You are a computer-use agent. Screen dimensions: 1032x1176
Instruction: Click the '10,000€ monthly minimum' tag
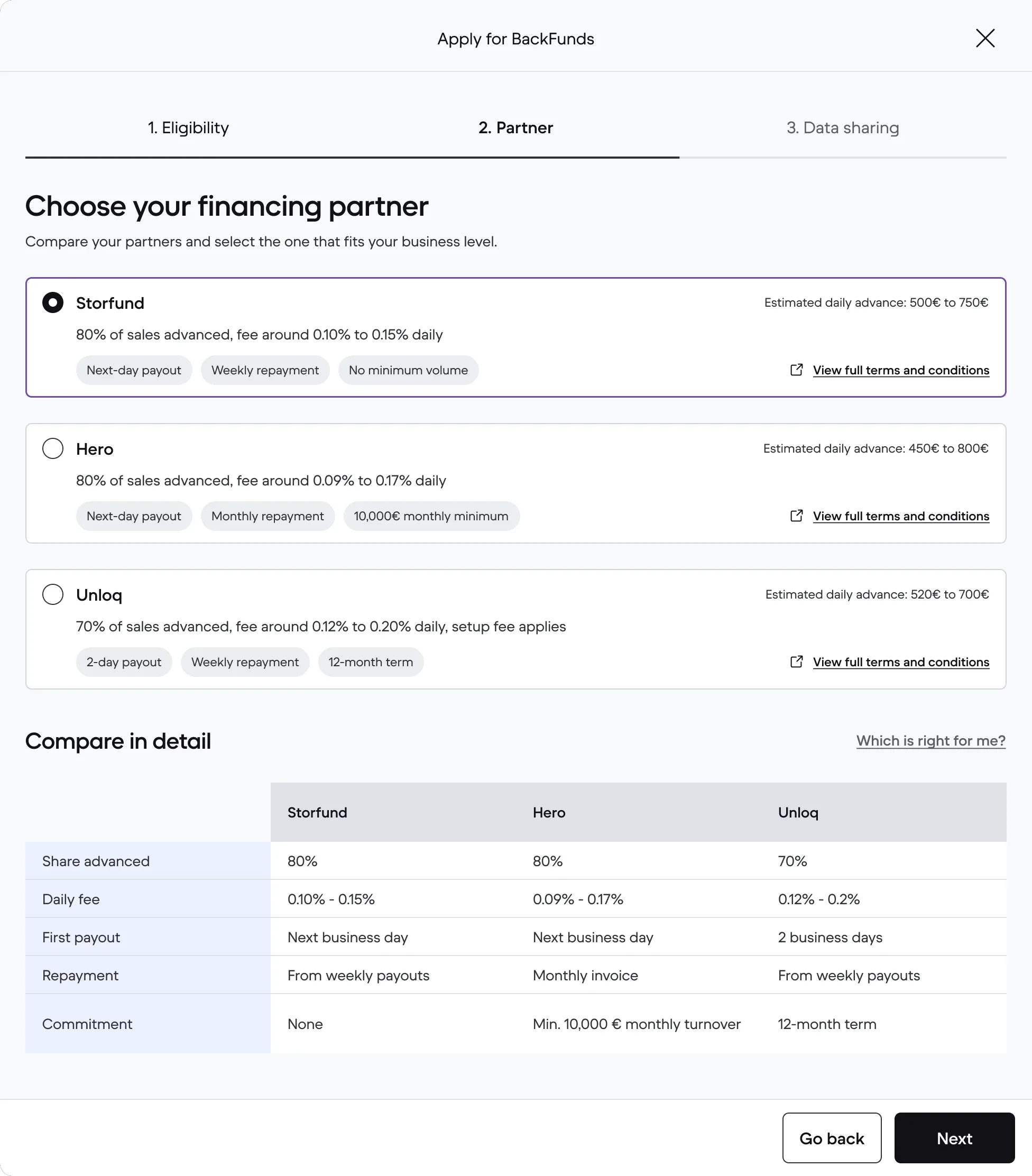click(431, 516)
